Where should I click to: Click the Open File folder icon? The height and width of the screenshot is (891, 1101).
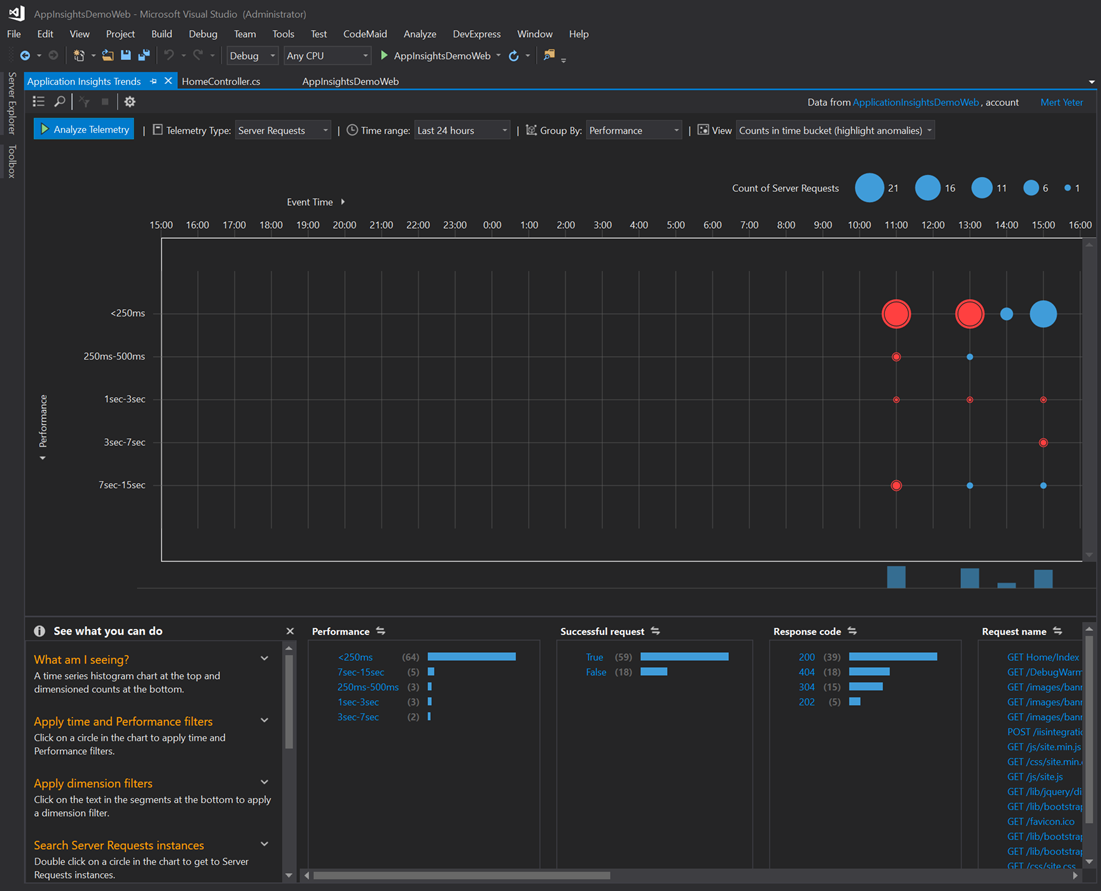coord(107,55)
